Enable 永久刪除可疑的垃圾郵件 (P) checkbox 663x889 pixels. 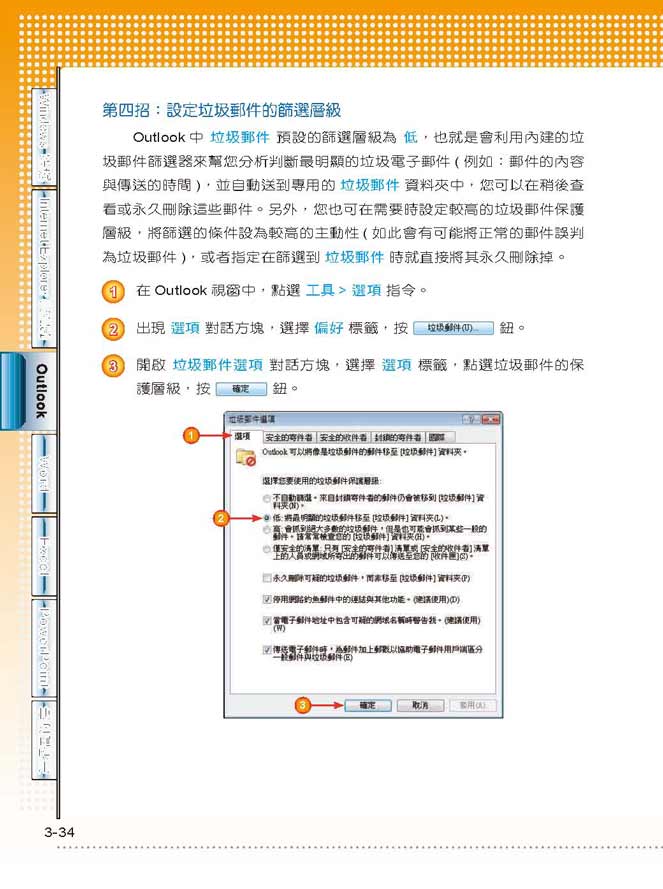267,578
